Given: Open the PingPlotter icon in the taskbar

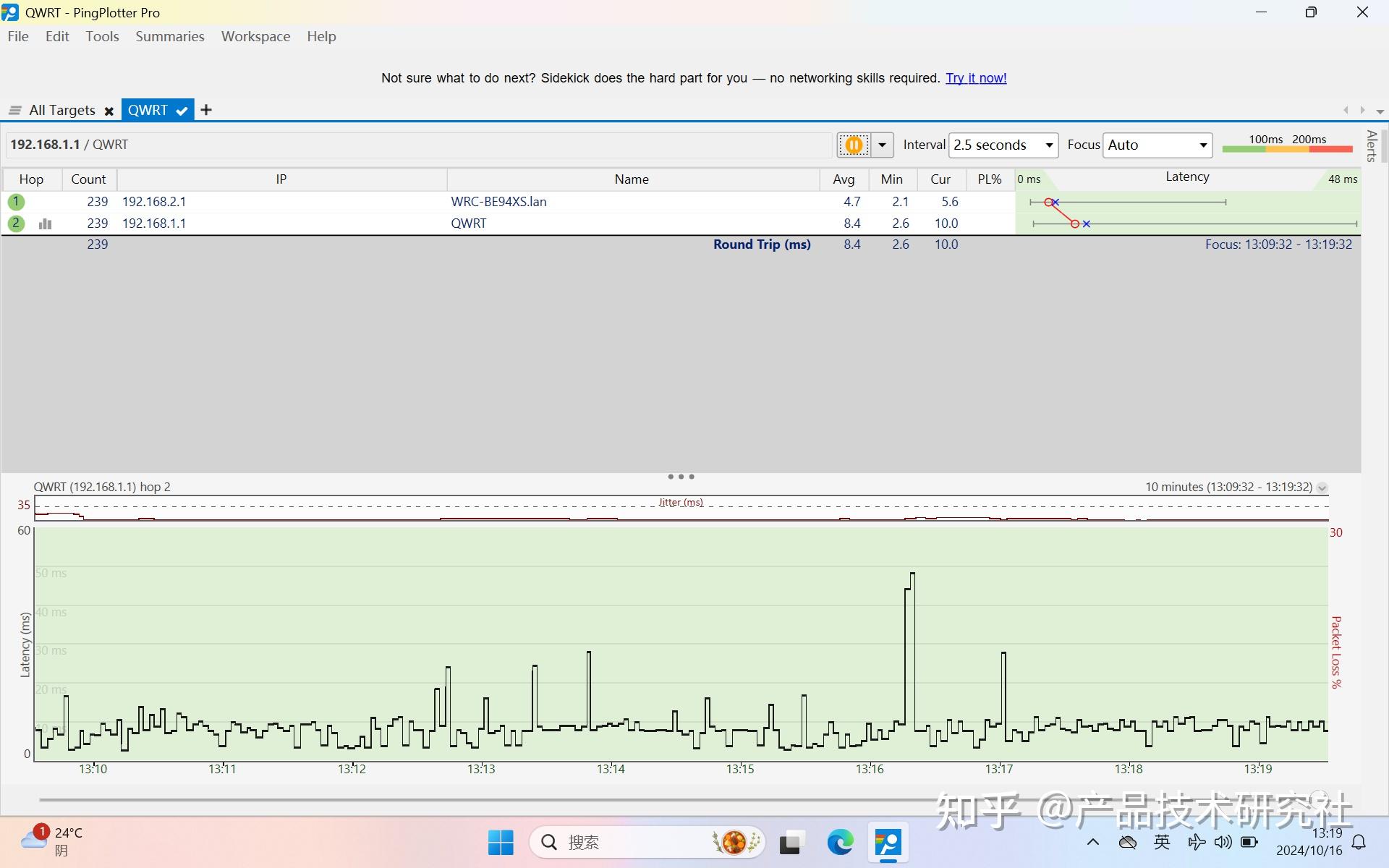Looking at the screenshot, I should [x=888, y=843].
